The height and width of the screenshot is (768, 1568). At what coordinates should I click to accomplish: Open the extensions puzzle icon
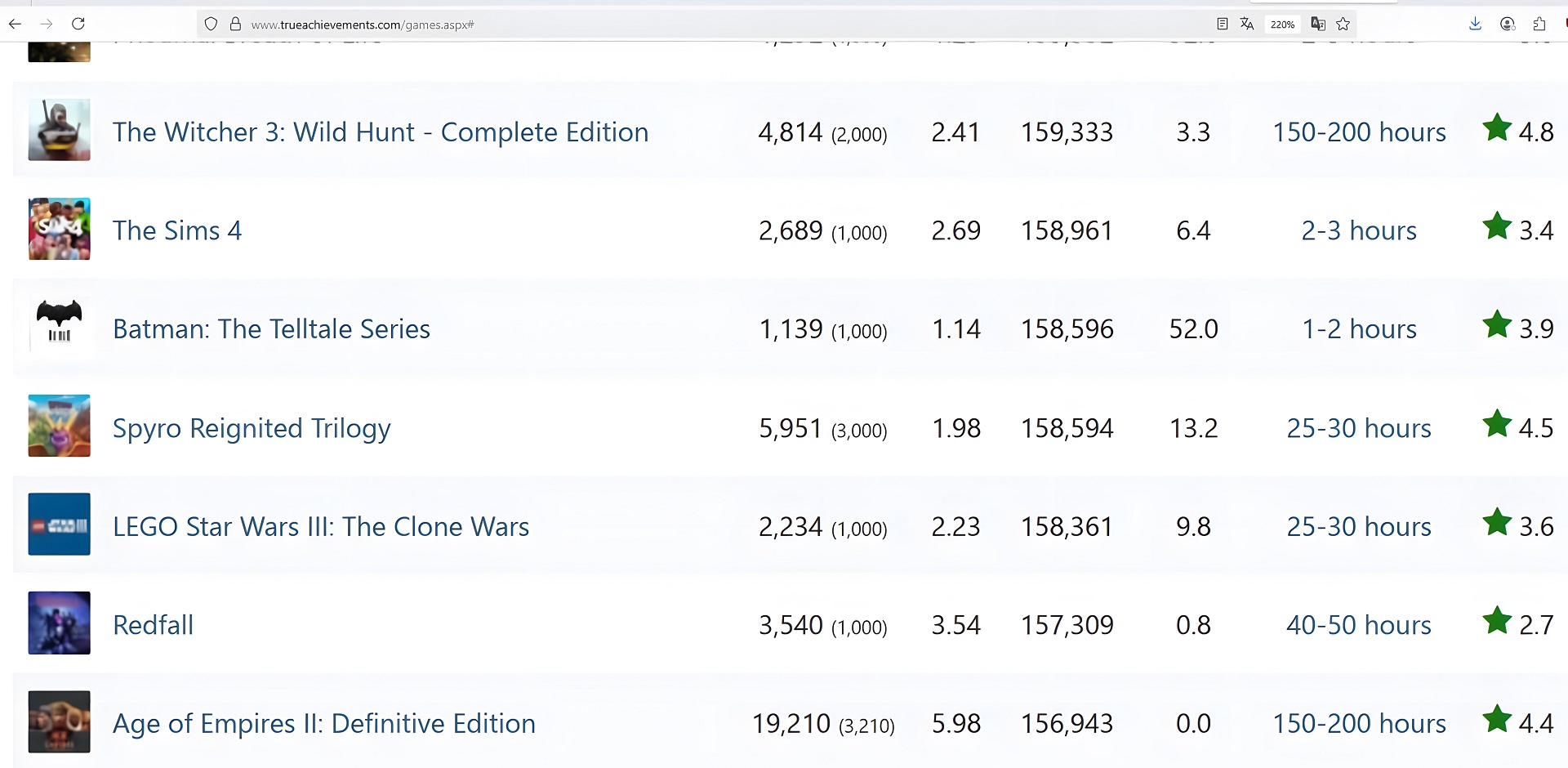1539,24
